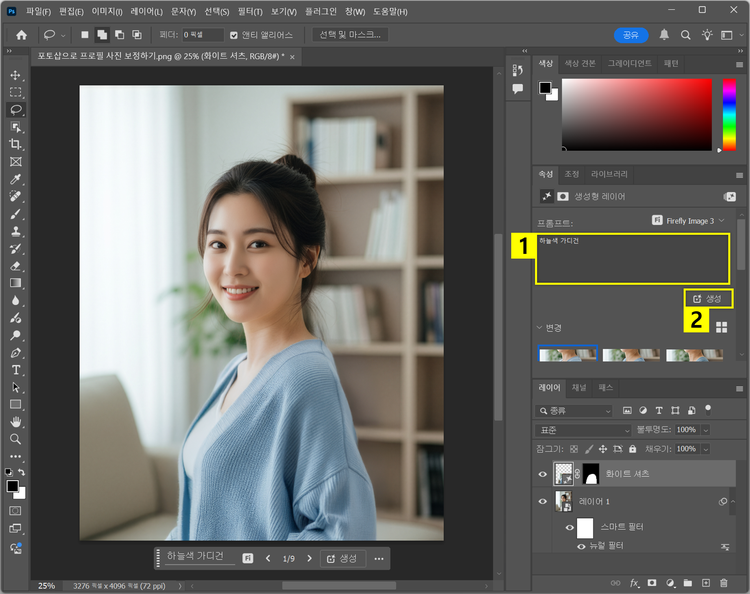Switch to the 채널 tab
This screenshot has width=750, height=594.
coord(578,387)
